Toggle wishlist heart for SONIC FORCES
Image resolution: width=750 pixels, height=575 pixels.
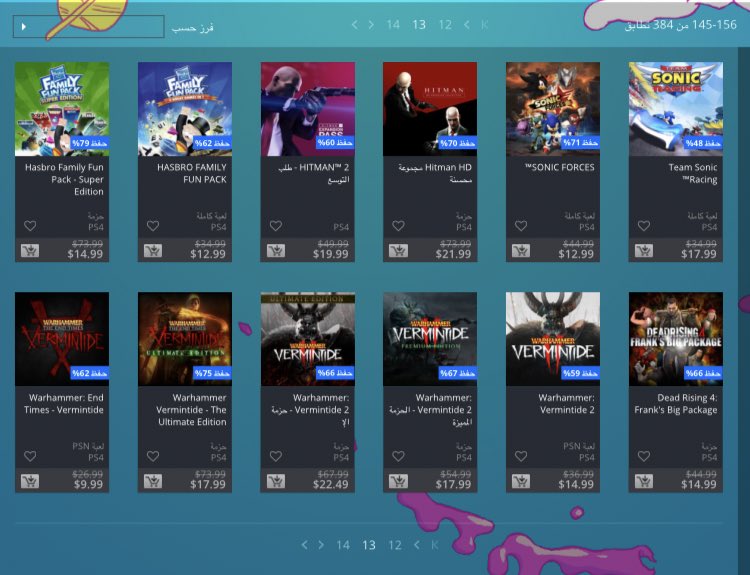tap(521, 225)
